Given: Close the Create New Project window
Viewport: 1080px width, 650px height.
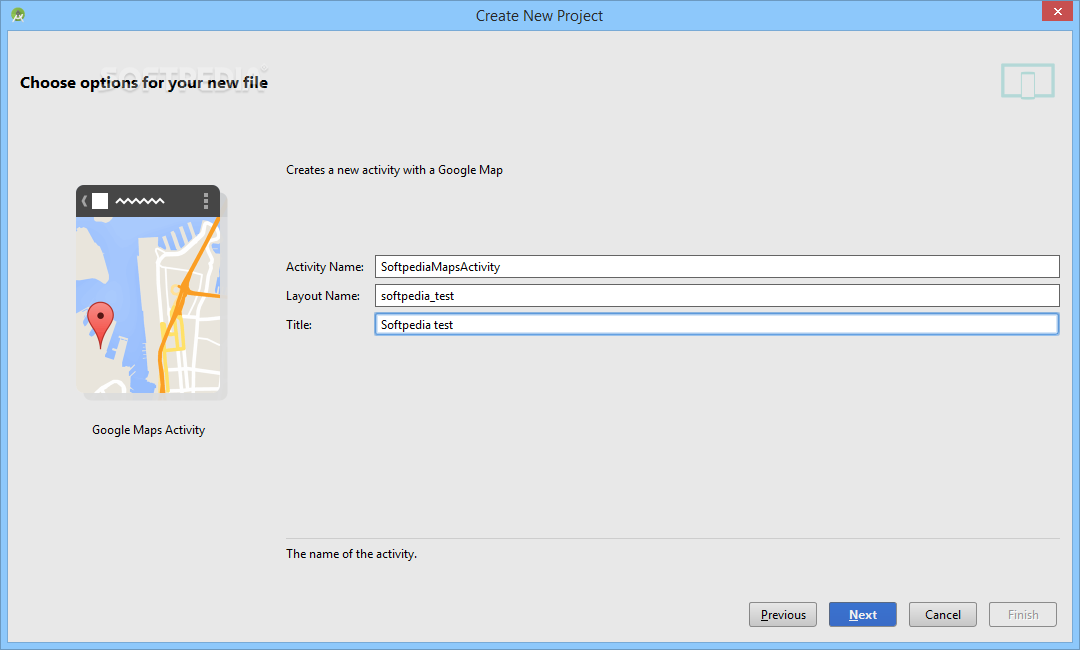Looking at the screenshot, I should pyautogui.click(x=1057, y=12).
